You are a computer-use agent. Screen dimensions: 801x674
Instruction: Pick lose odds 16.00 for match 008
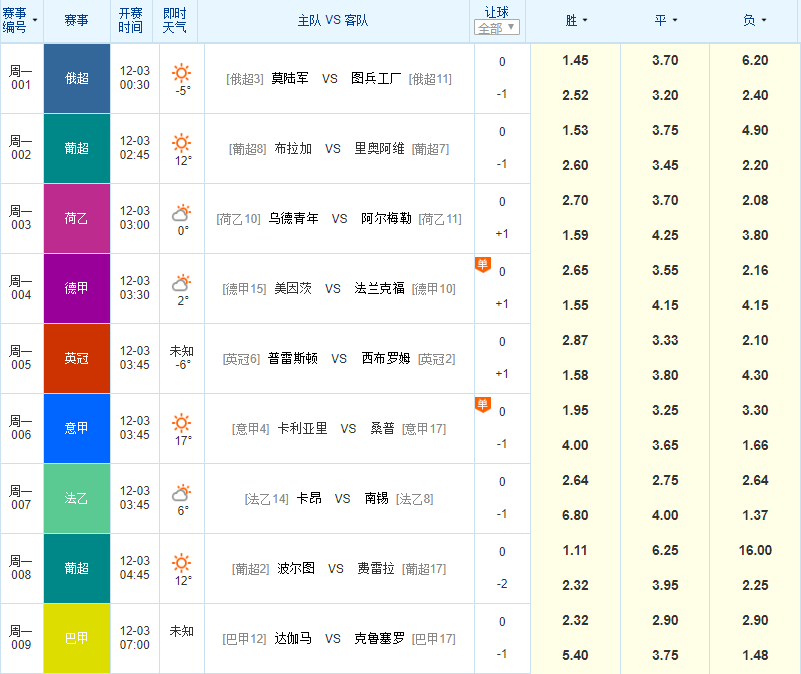[x=755, y=550]
